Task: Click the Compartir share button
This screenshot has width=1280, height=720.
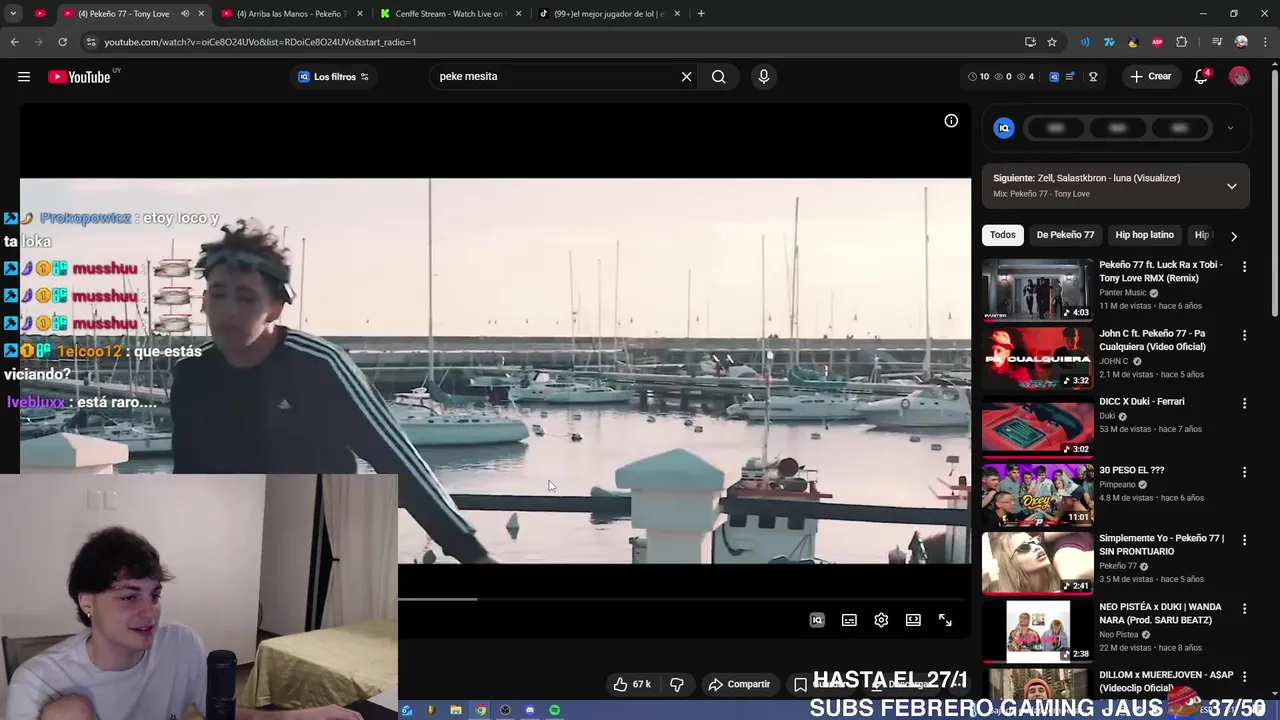Action: click(739, 684)
